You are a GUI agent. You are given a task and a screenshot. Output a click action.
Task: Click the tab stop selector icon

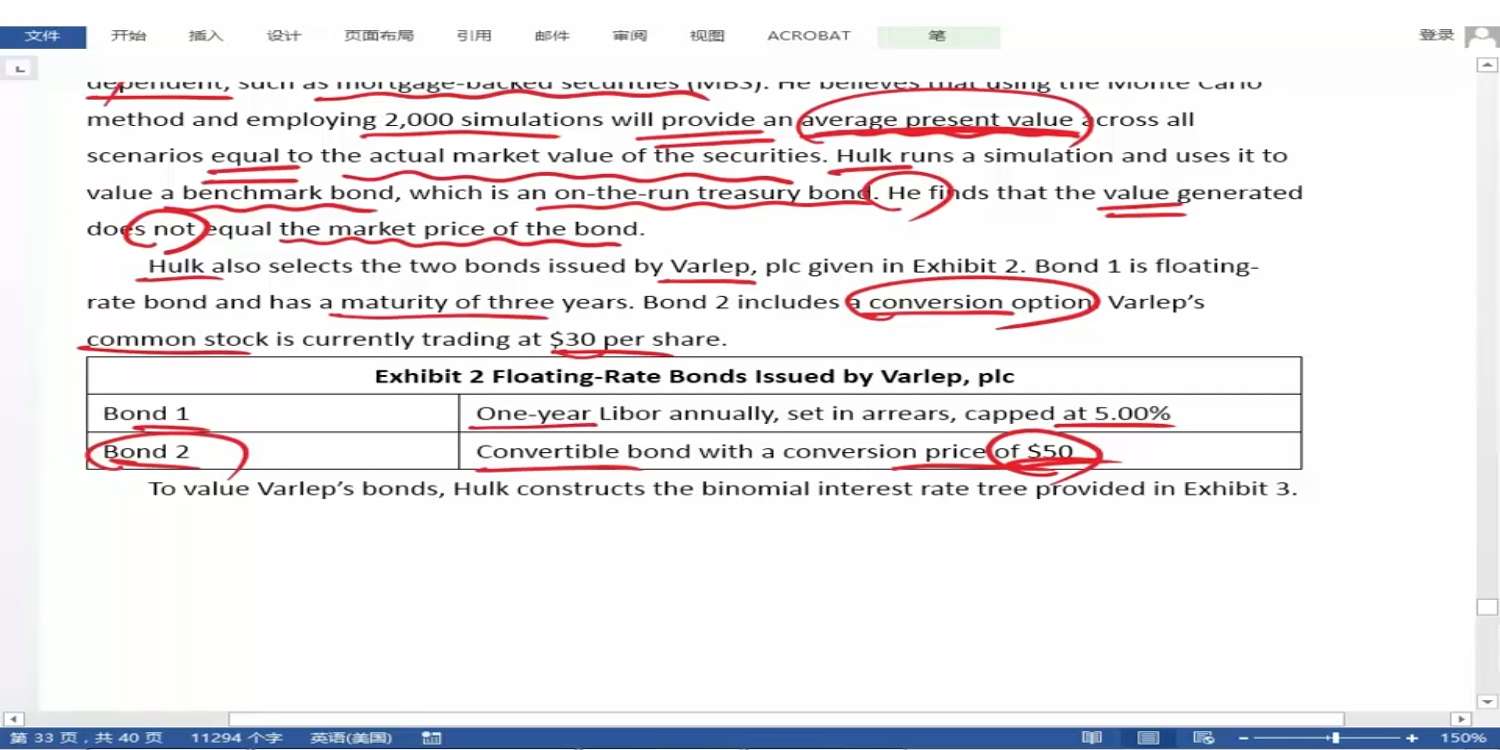[x=20, y=68]
